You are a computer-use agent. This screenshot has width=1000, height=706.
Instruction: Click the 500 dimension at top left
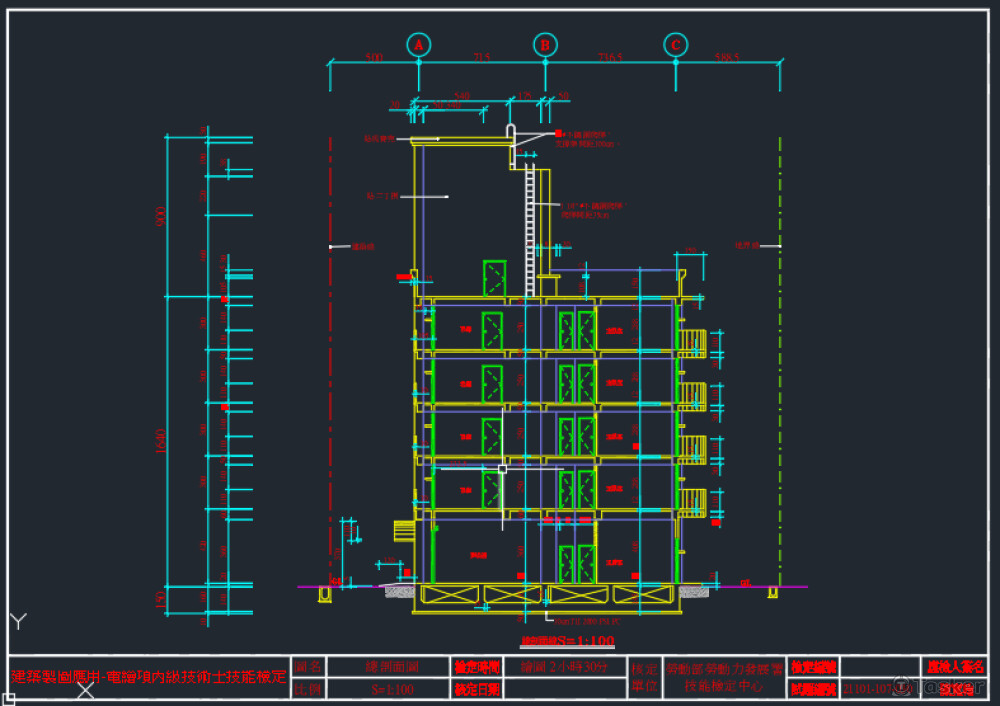tap(373, 58)
